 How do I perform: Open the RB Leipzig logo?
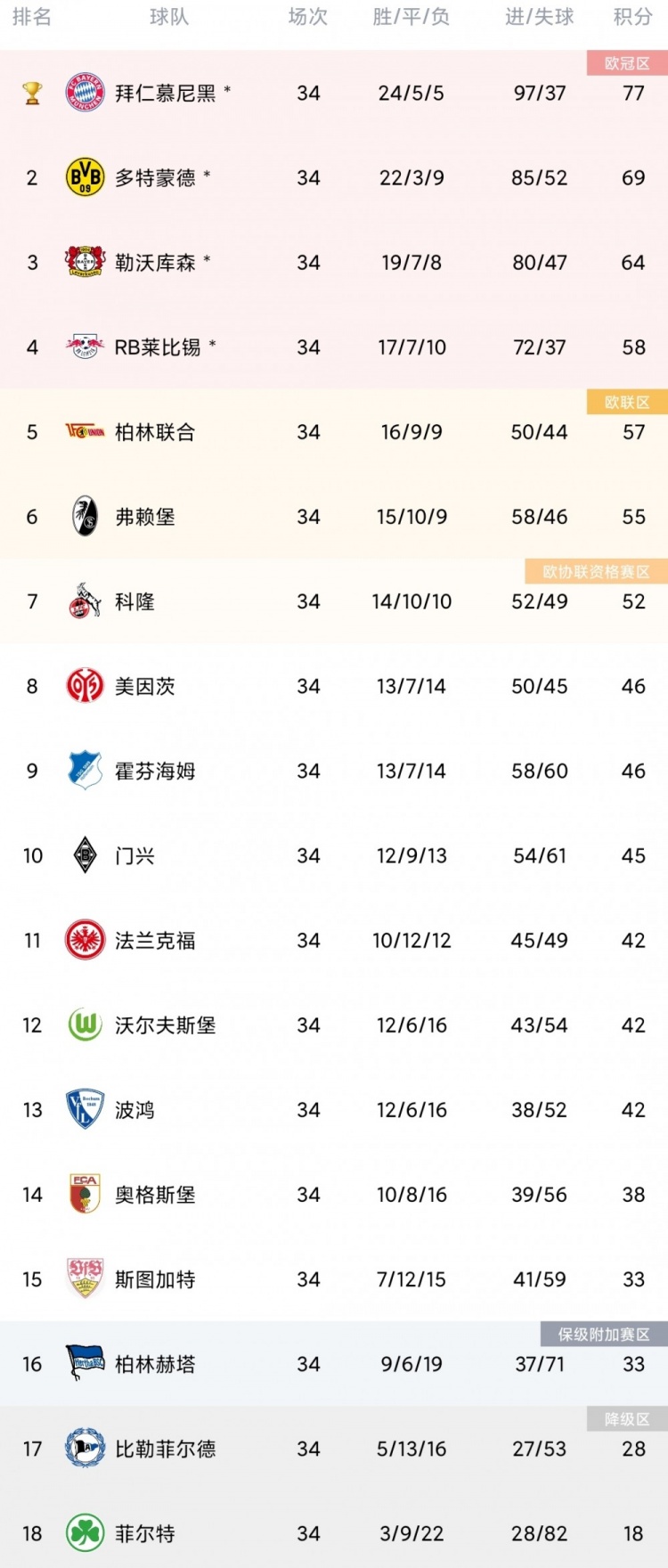[86, 347]
